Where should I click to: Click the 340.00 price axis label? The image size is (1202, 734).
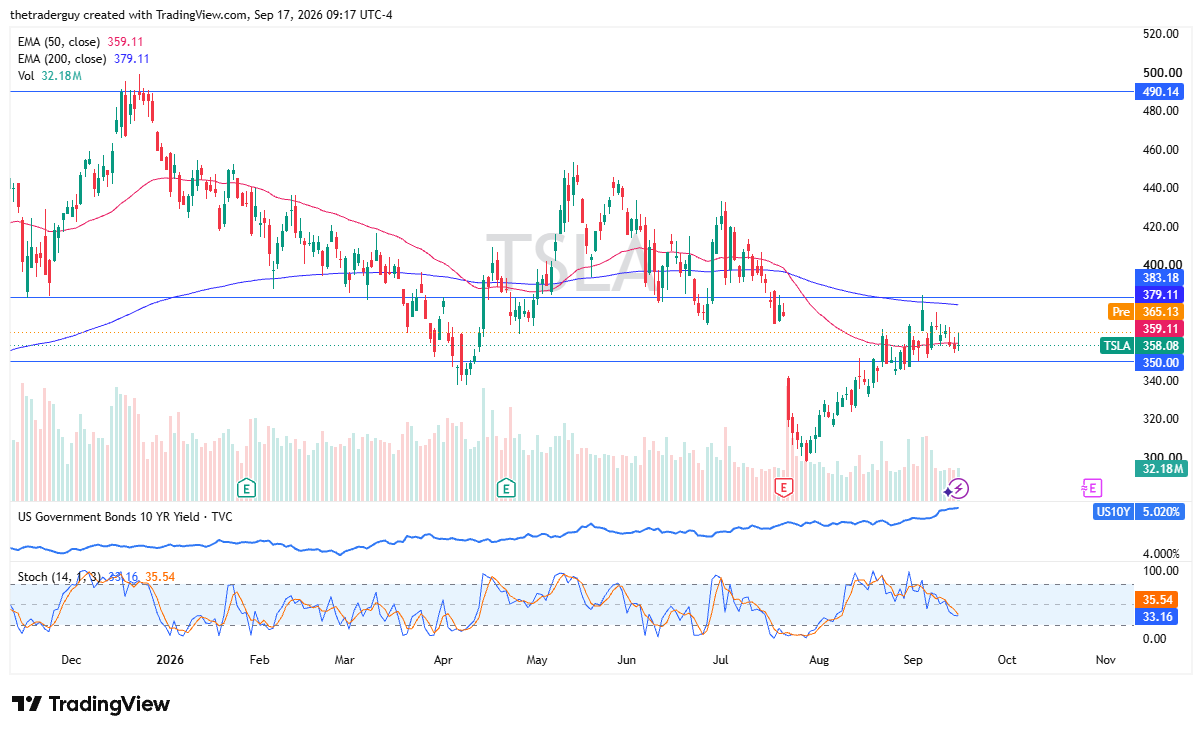click(x=1161, y=381)
